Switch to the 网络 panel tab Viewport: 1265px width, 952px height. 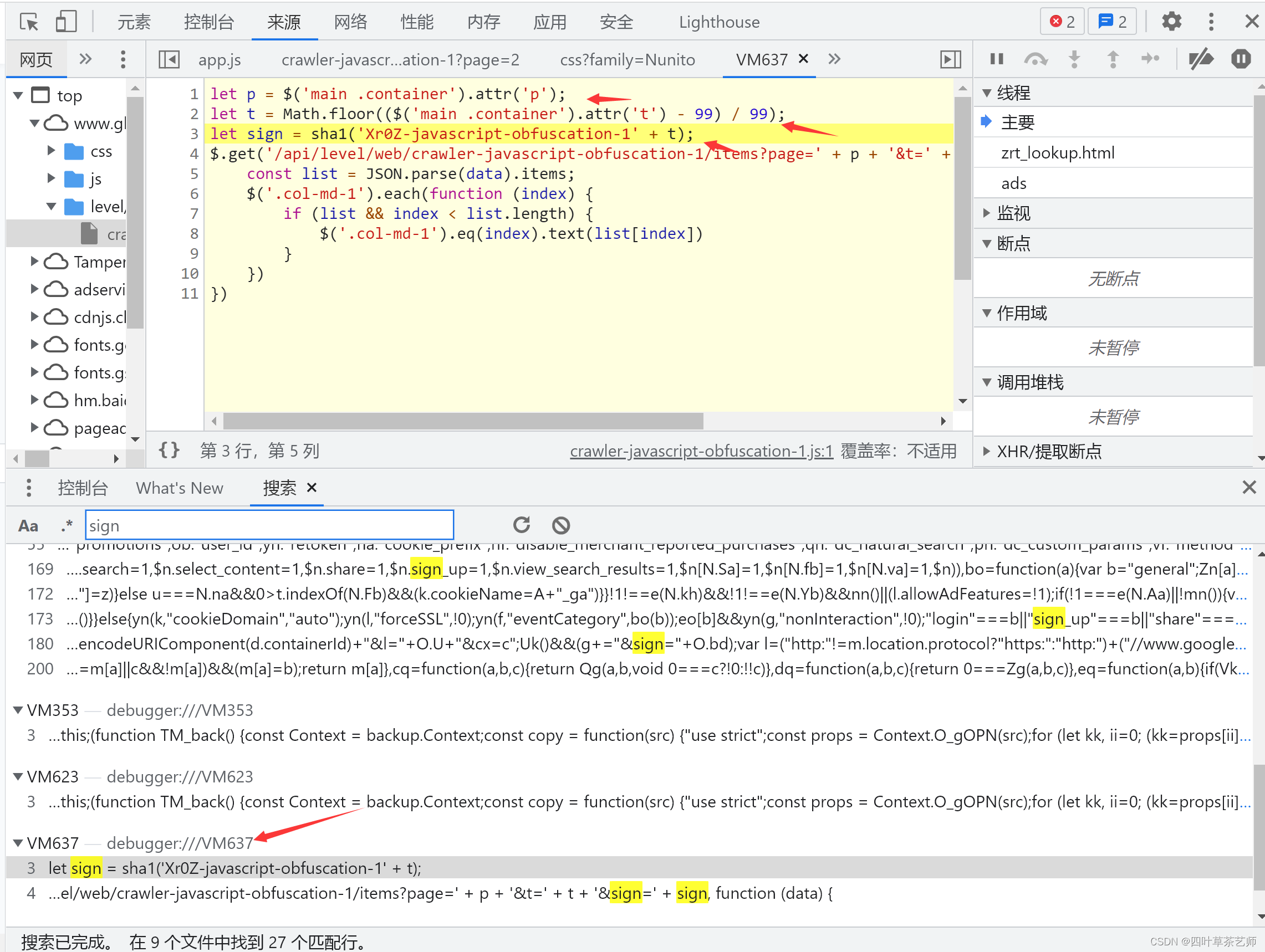click(x=350, y=22)
